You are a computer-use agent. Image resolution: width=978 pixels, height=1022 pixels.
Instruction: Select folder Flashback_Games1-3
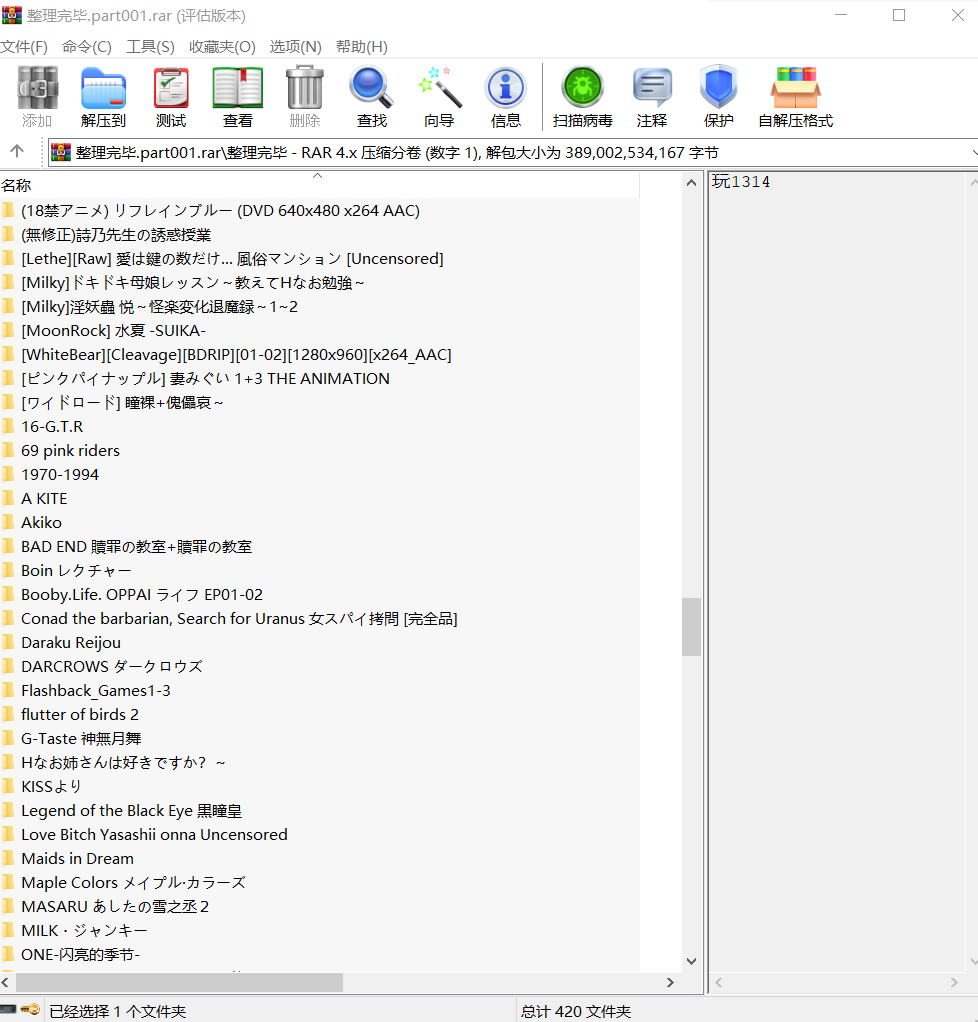96,690
